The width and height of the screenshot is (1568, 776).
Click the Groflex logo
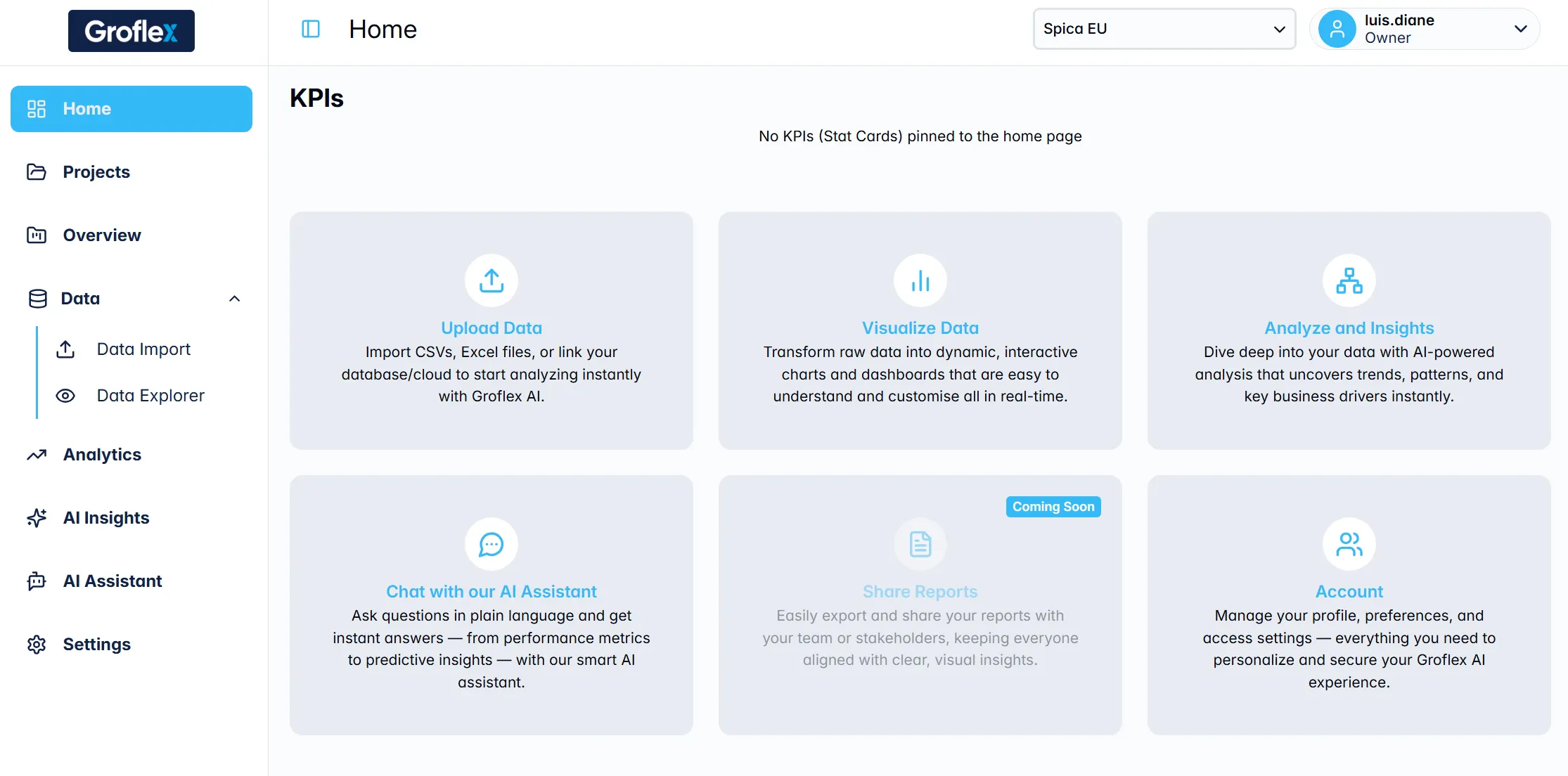(131, 31)
